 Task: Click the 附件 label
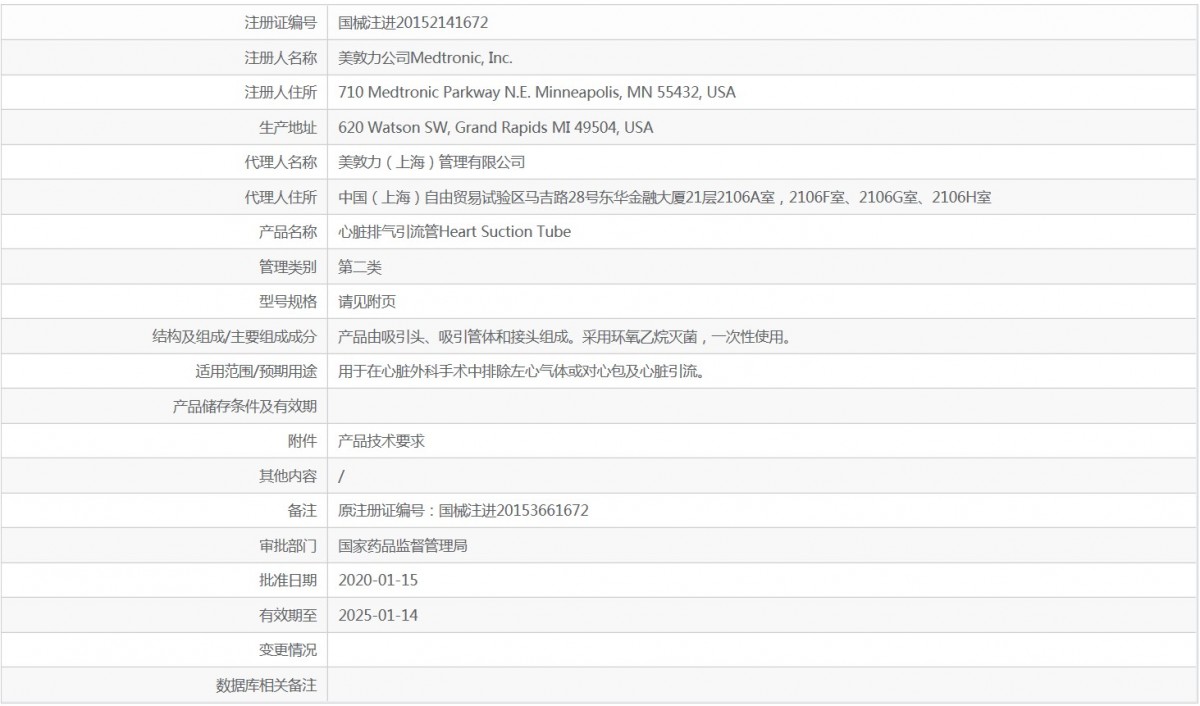tap(302, 441)
